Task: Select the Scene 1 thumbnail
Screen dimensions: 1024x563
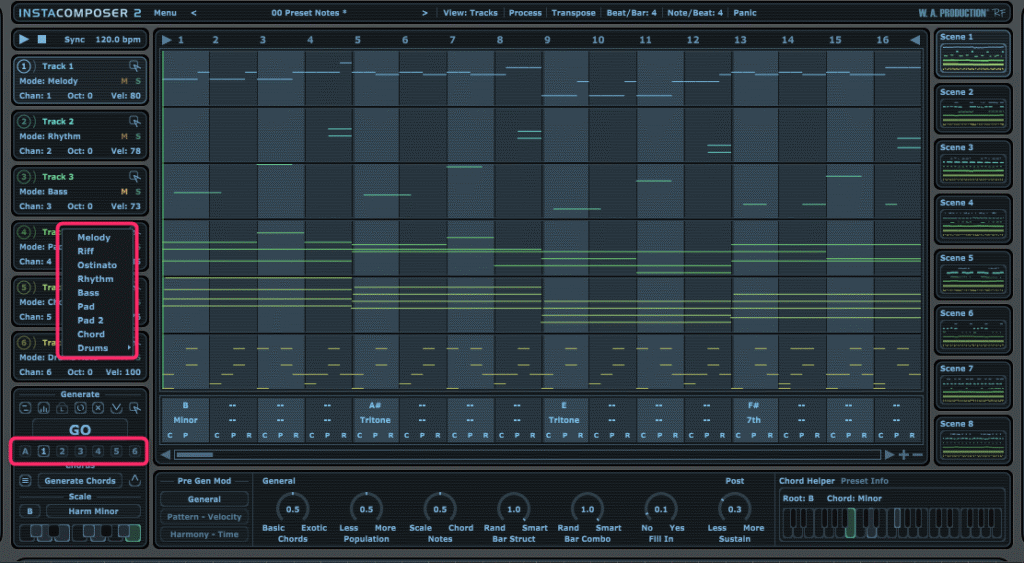Action: [972, 54]
